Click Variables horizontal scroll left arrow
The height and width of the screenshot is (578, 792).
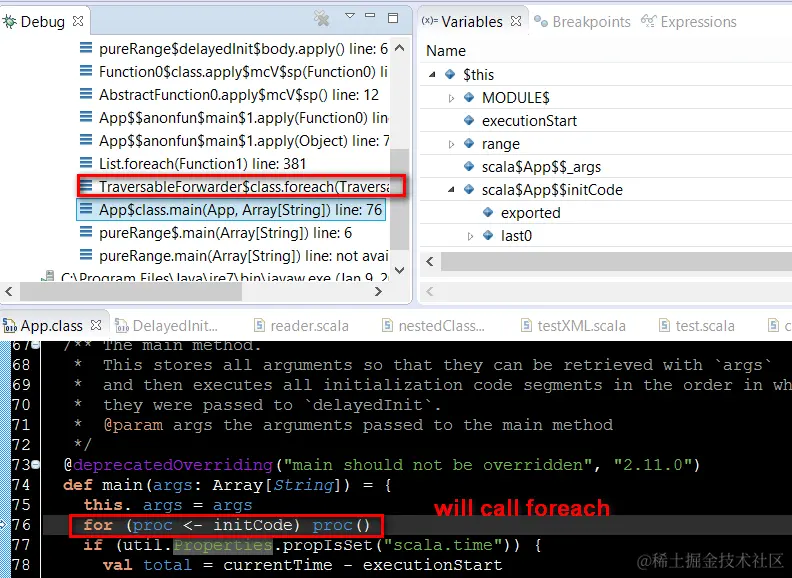coord(430,261)
